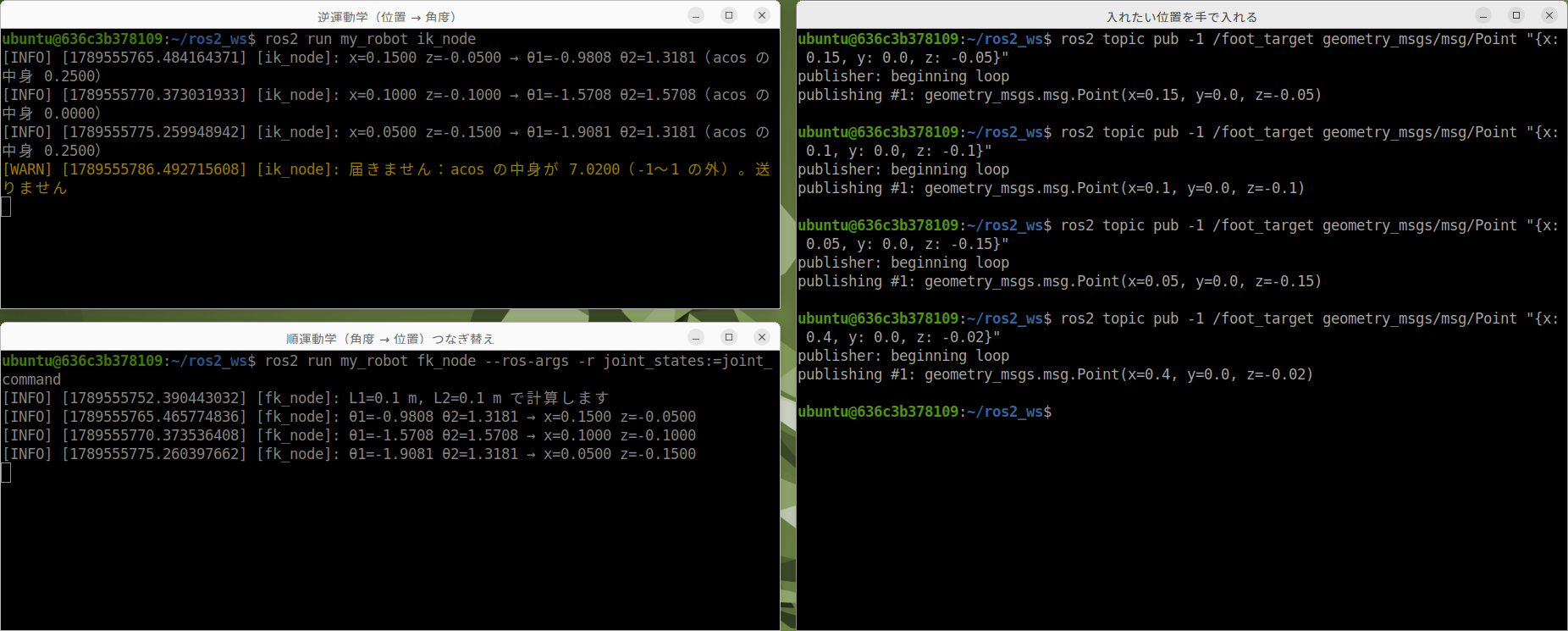Close the 順運動学 terminal window
This screenshot has width=1568, height=631.
(x=762, y=337)
